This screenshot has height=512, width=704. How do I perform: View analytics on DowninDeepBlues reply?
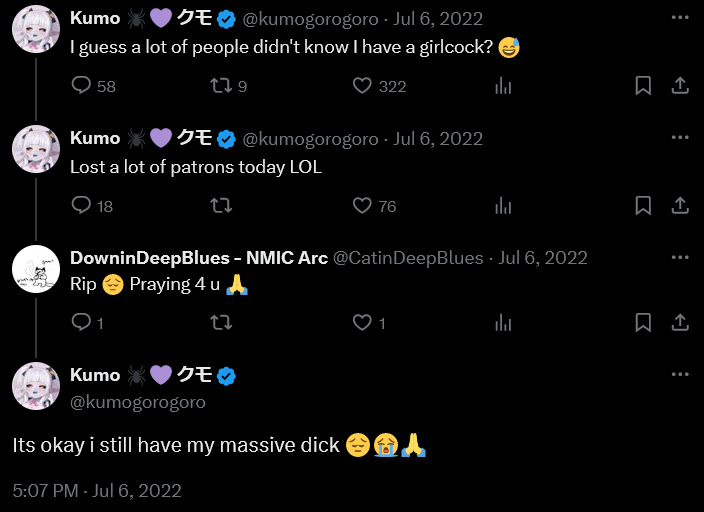[x=503, y=322]
